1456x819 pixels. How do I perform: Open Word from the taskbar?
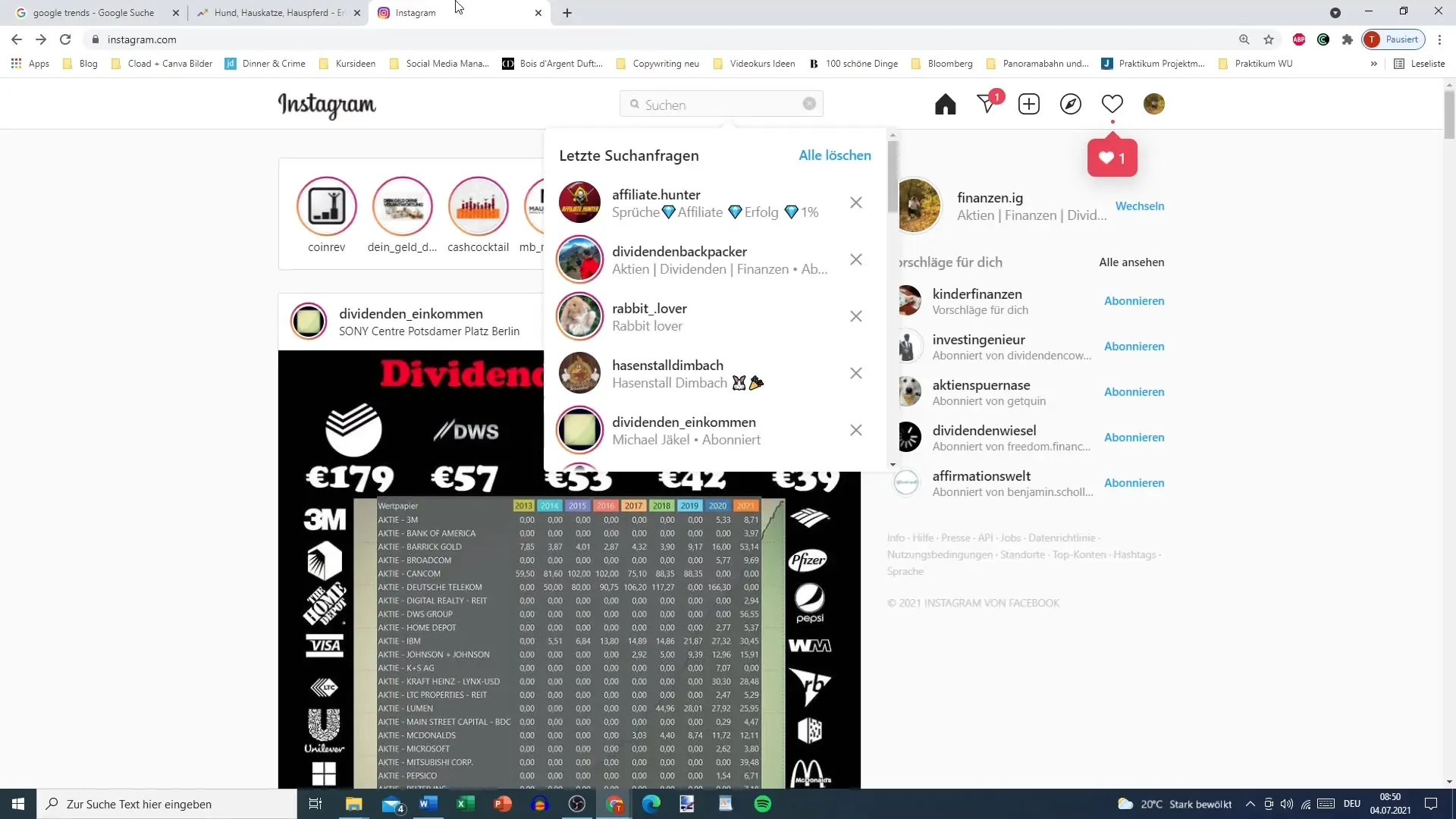pos(428,804)
